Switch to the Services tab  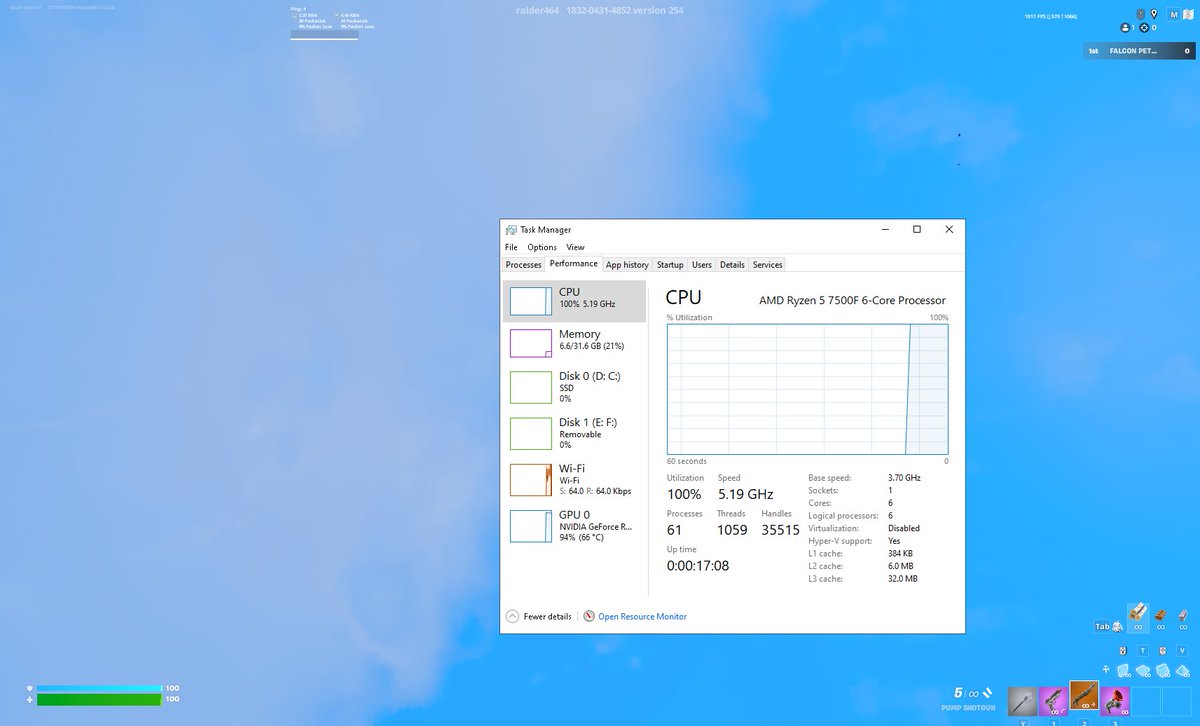tap(768, 265)
